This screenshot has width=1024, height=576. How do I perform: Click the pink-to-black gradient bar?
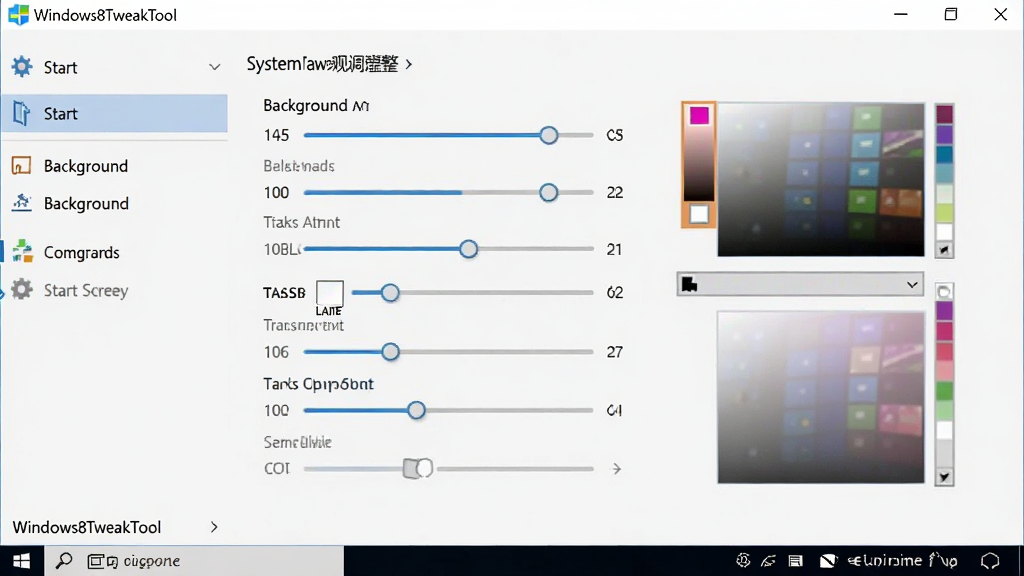click(x=699, y=163)
